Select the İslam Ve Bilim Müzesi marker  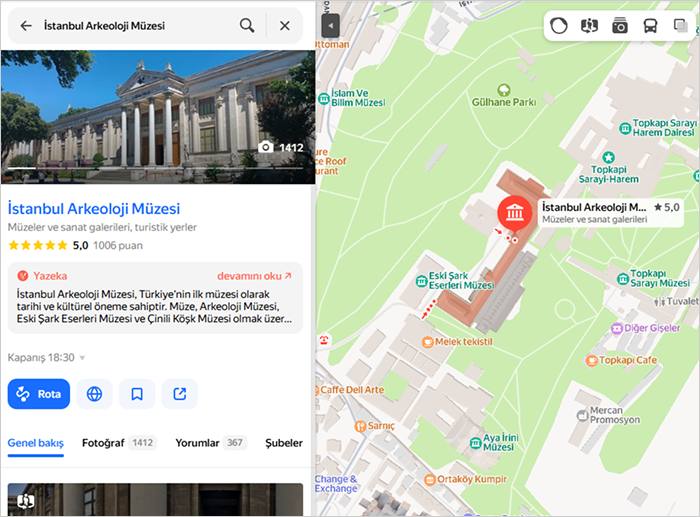[324, 98]
